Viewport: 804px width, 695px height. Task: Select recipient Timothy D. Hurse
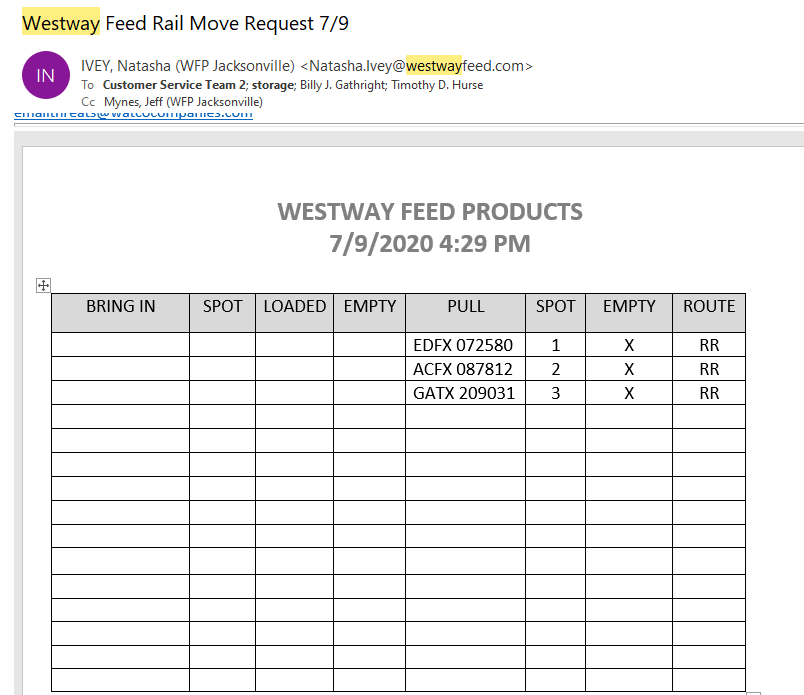point(437,85)
